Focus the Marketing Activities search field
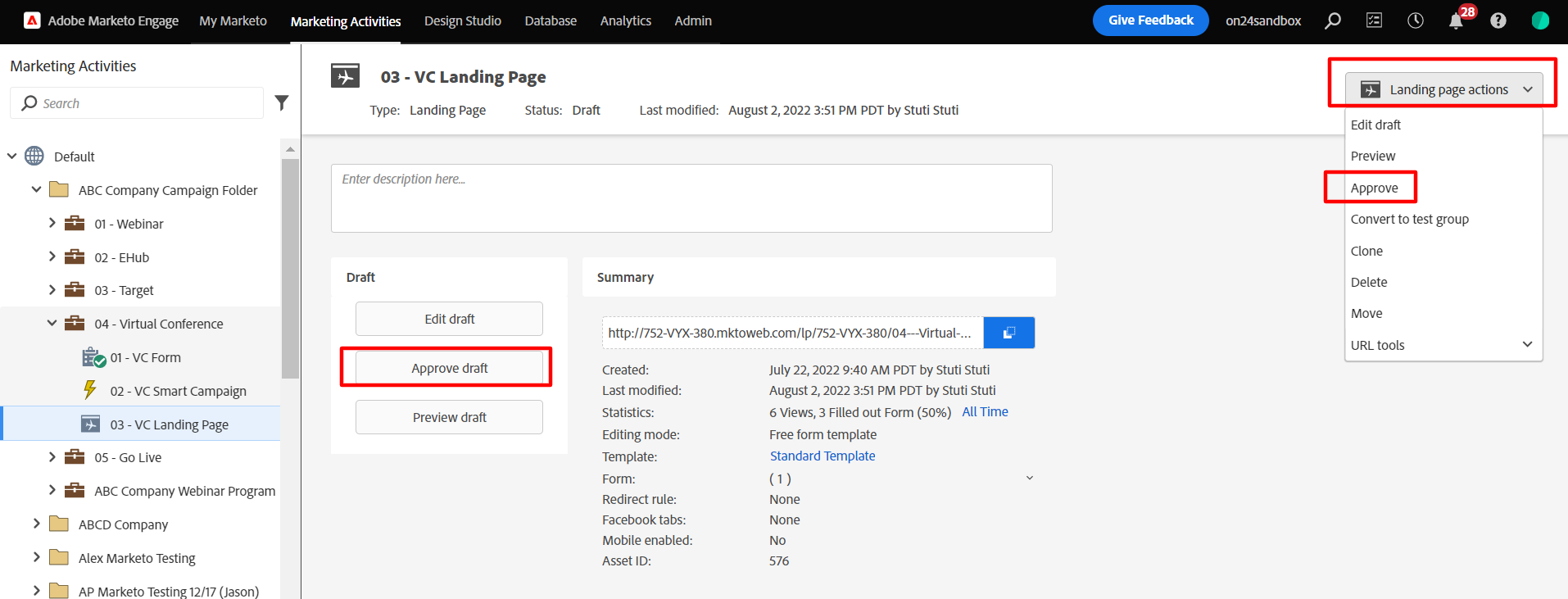 point(137,102)
